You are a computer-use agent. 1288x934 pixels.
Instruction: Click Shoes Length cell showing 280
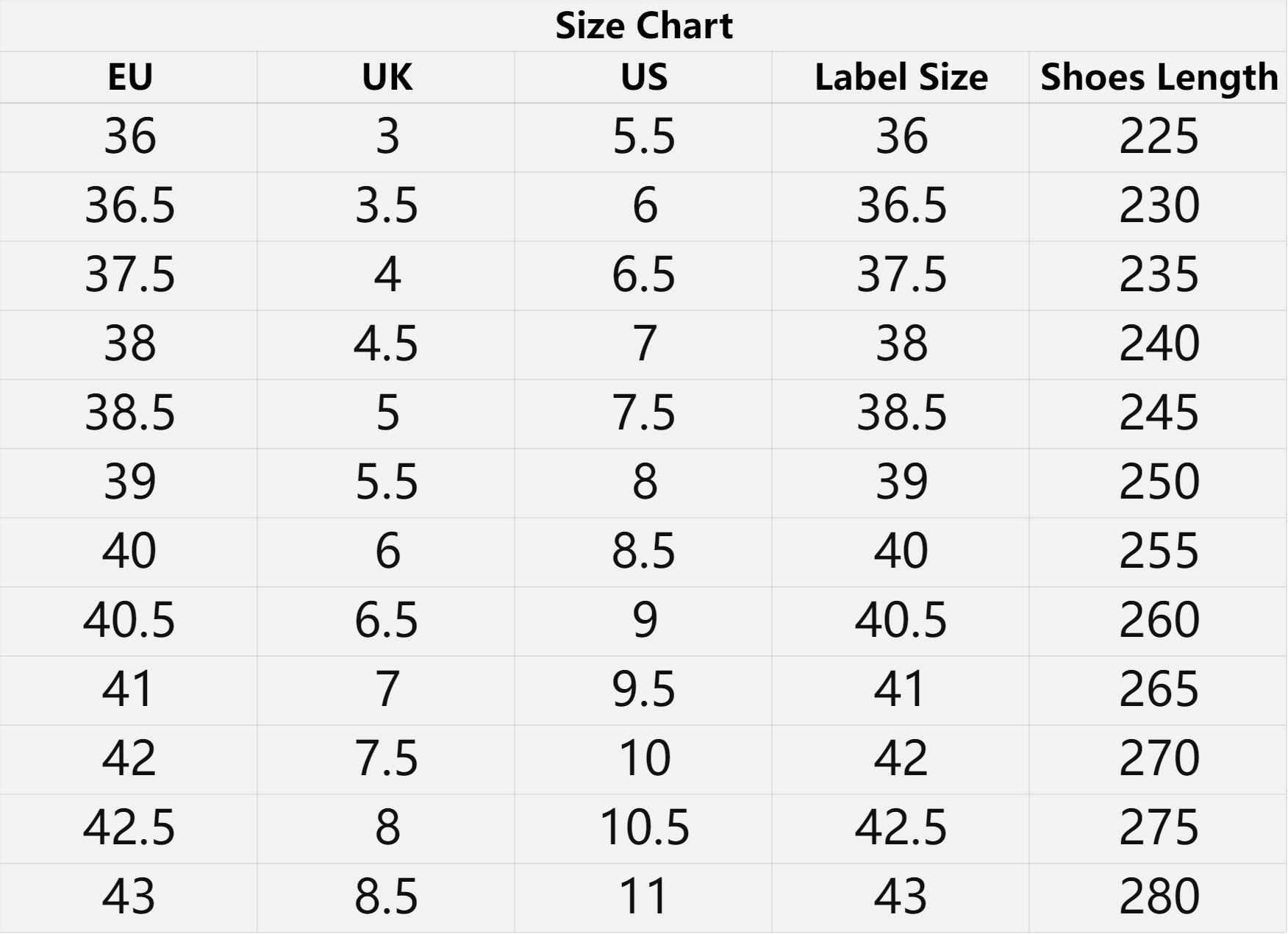pos(1159,898)
